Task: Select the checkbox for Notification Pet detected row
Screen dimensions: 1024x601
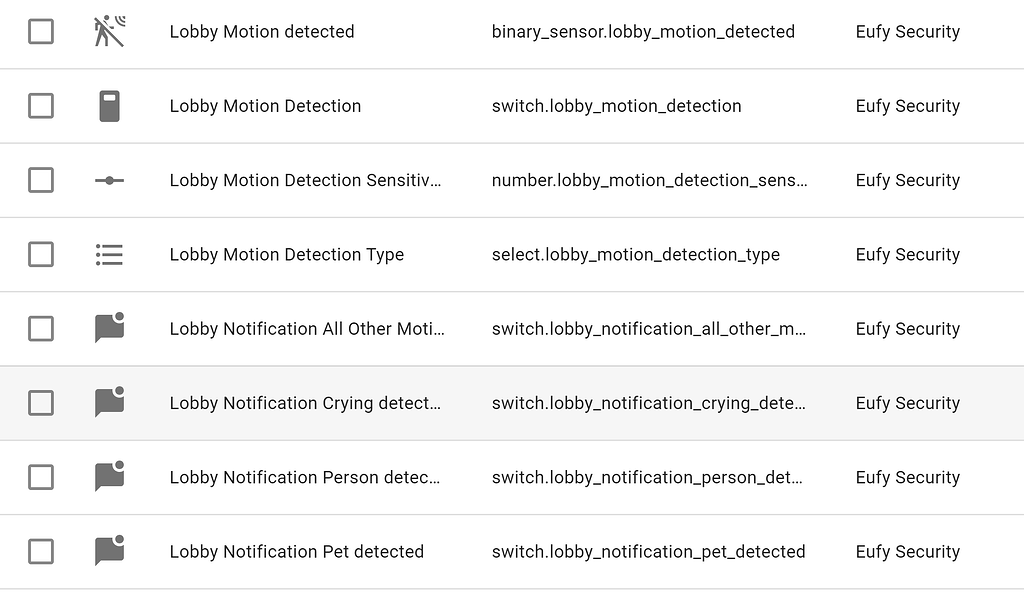Action: pos(41,551)
